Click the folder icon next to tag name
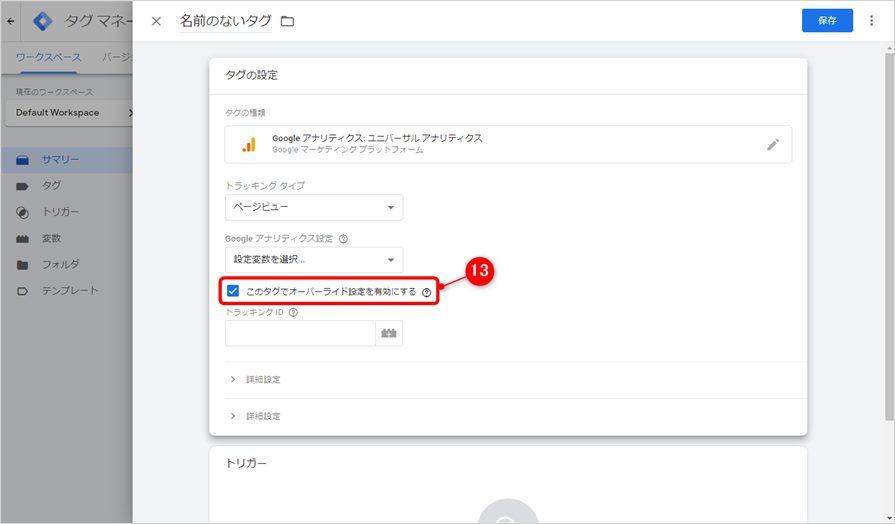 288,21
